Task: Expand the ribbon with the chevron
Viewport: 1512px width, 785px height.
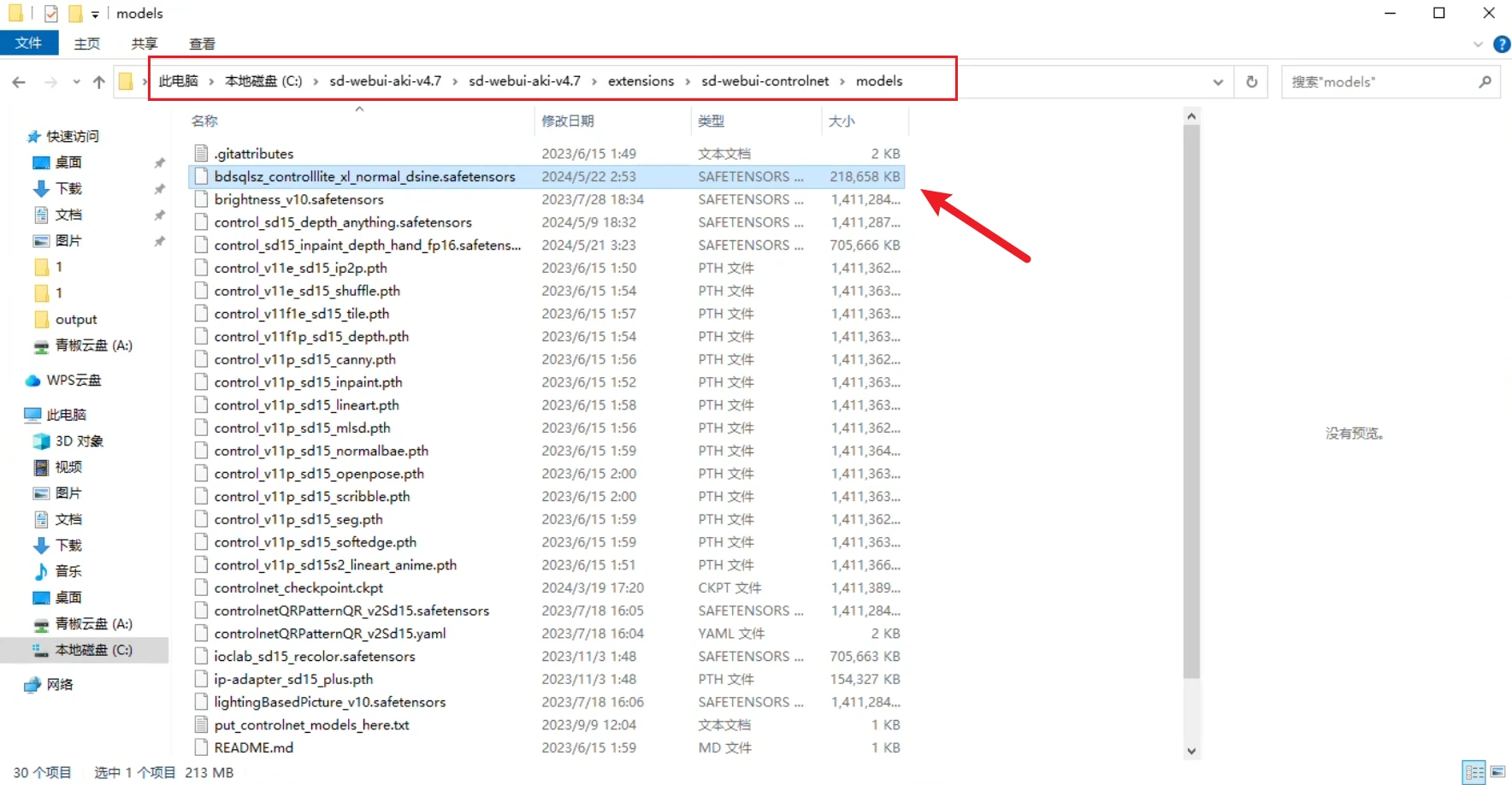Action: (1478, 44)
